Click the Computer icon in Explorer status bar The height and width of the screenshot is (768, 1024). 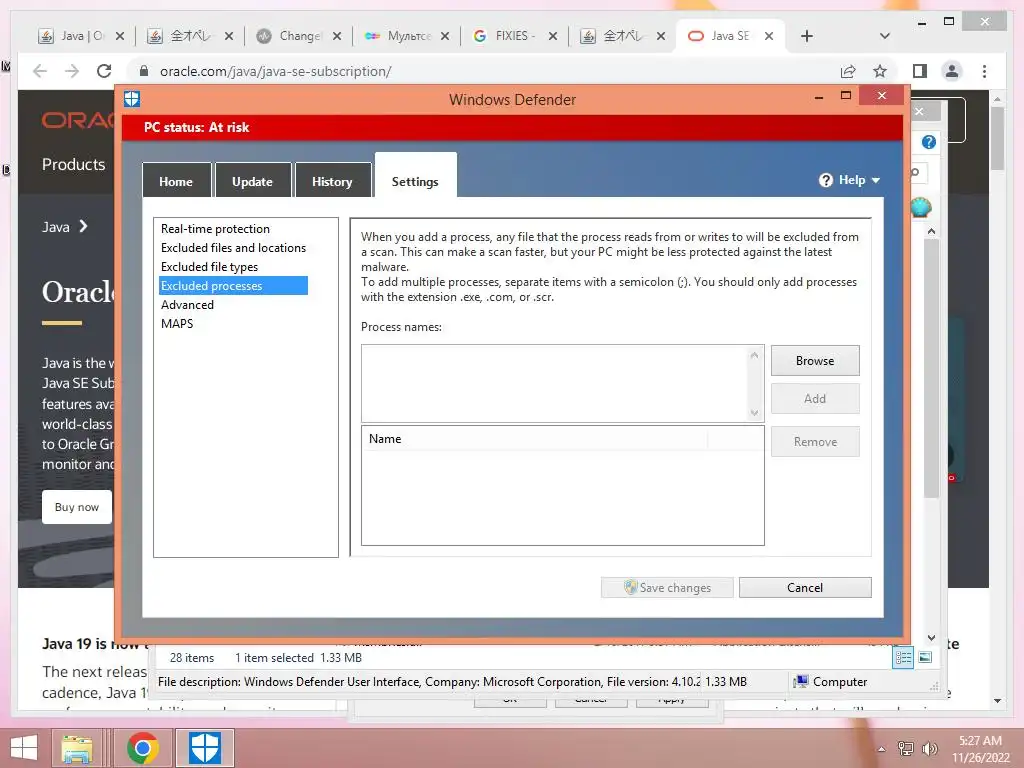801,681
